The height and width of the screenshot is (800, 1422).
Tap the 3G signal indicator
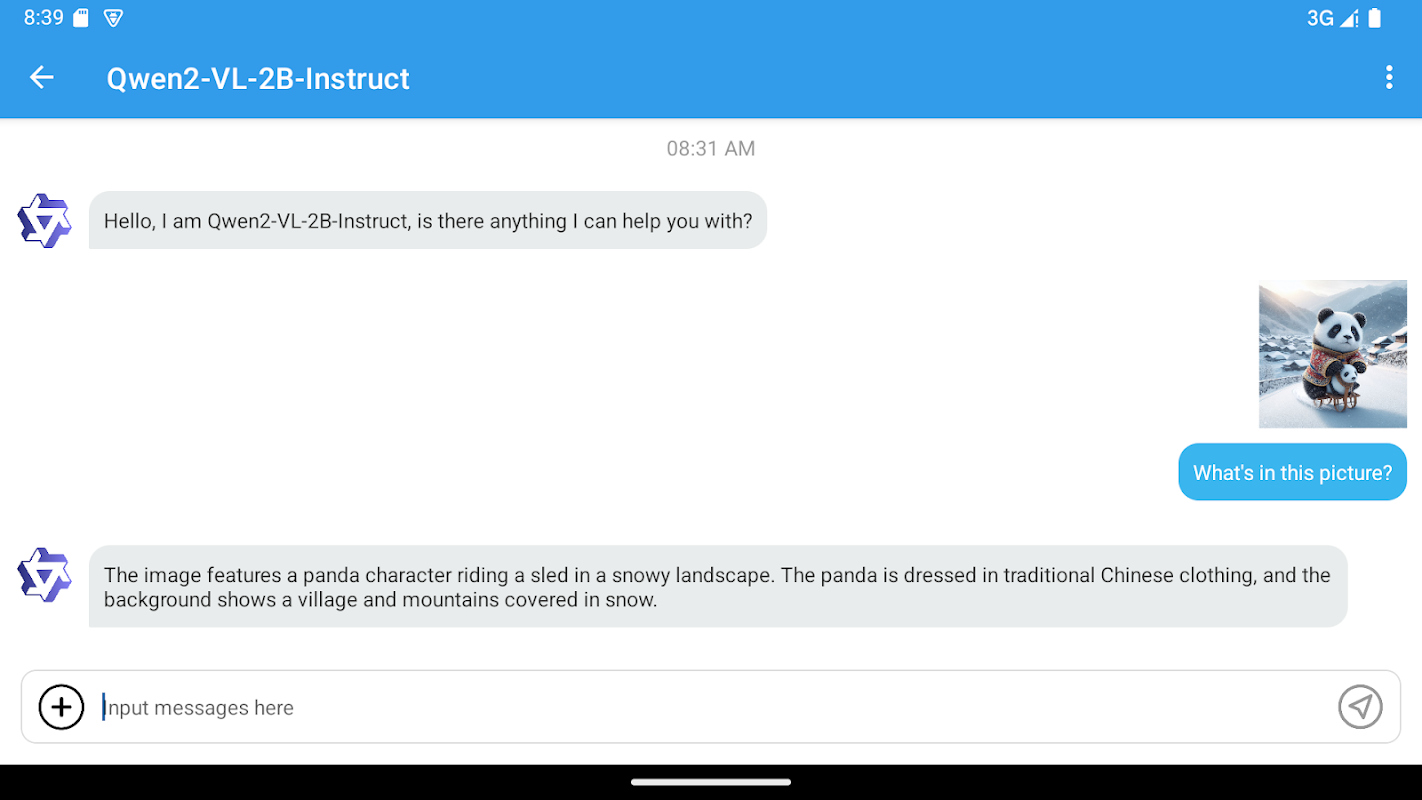(1320, 18)
